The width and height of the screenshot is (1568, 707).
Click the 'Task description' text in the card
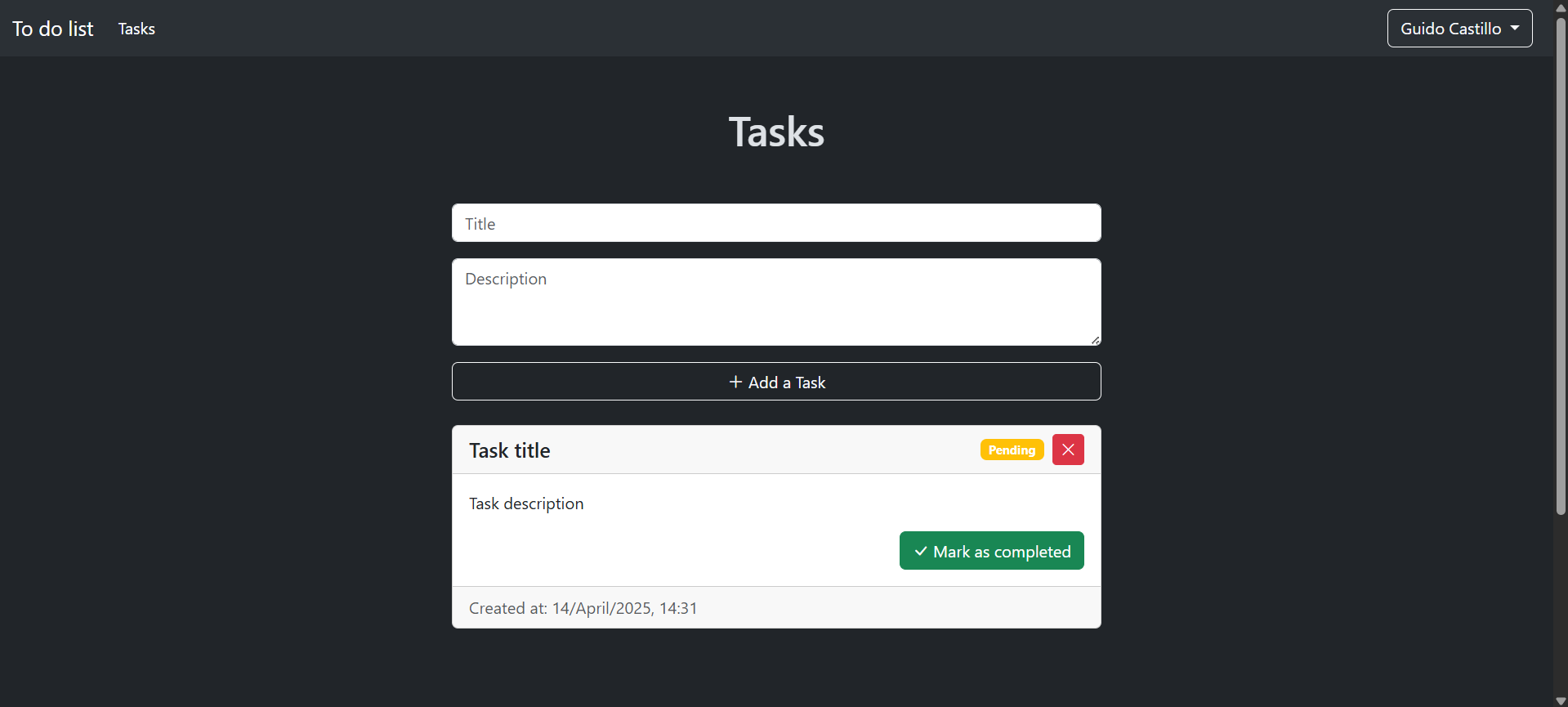pos(526,503)
